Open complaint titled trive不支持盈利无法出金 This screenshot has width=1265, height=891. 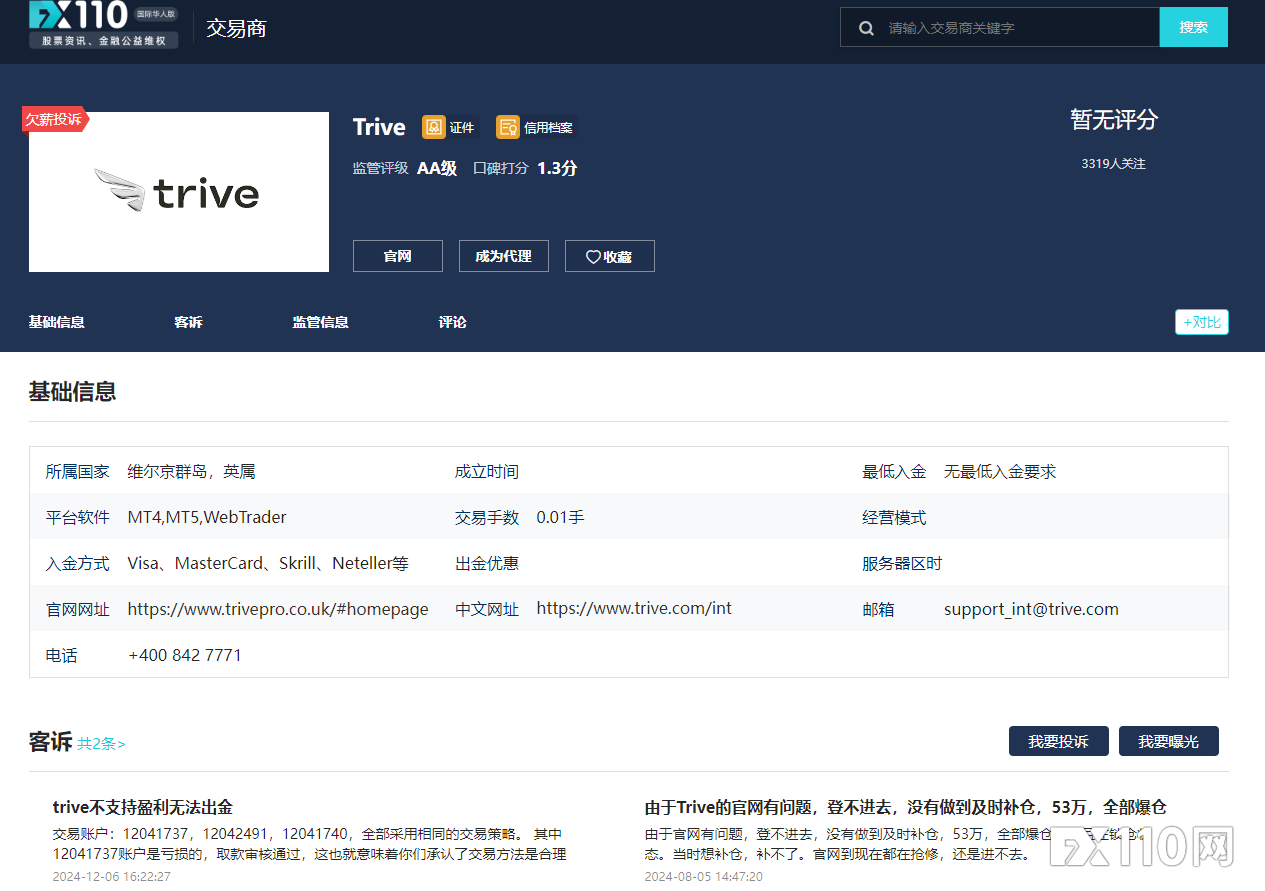click(x=143, y=807)
